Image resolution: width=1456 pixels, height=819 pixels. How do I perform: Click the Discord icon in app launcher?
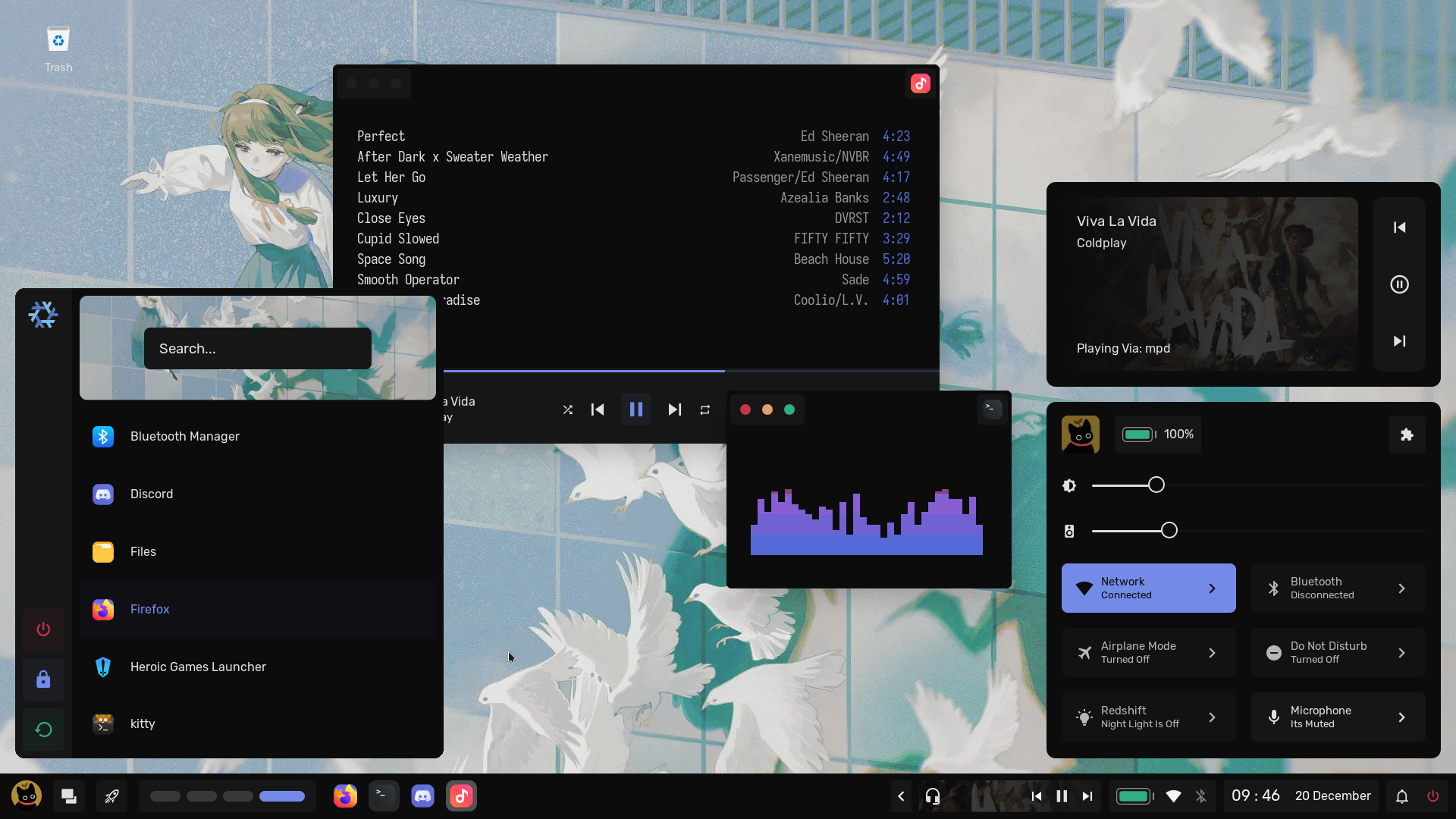pyautogui.click(x=102, y=493)
